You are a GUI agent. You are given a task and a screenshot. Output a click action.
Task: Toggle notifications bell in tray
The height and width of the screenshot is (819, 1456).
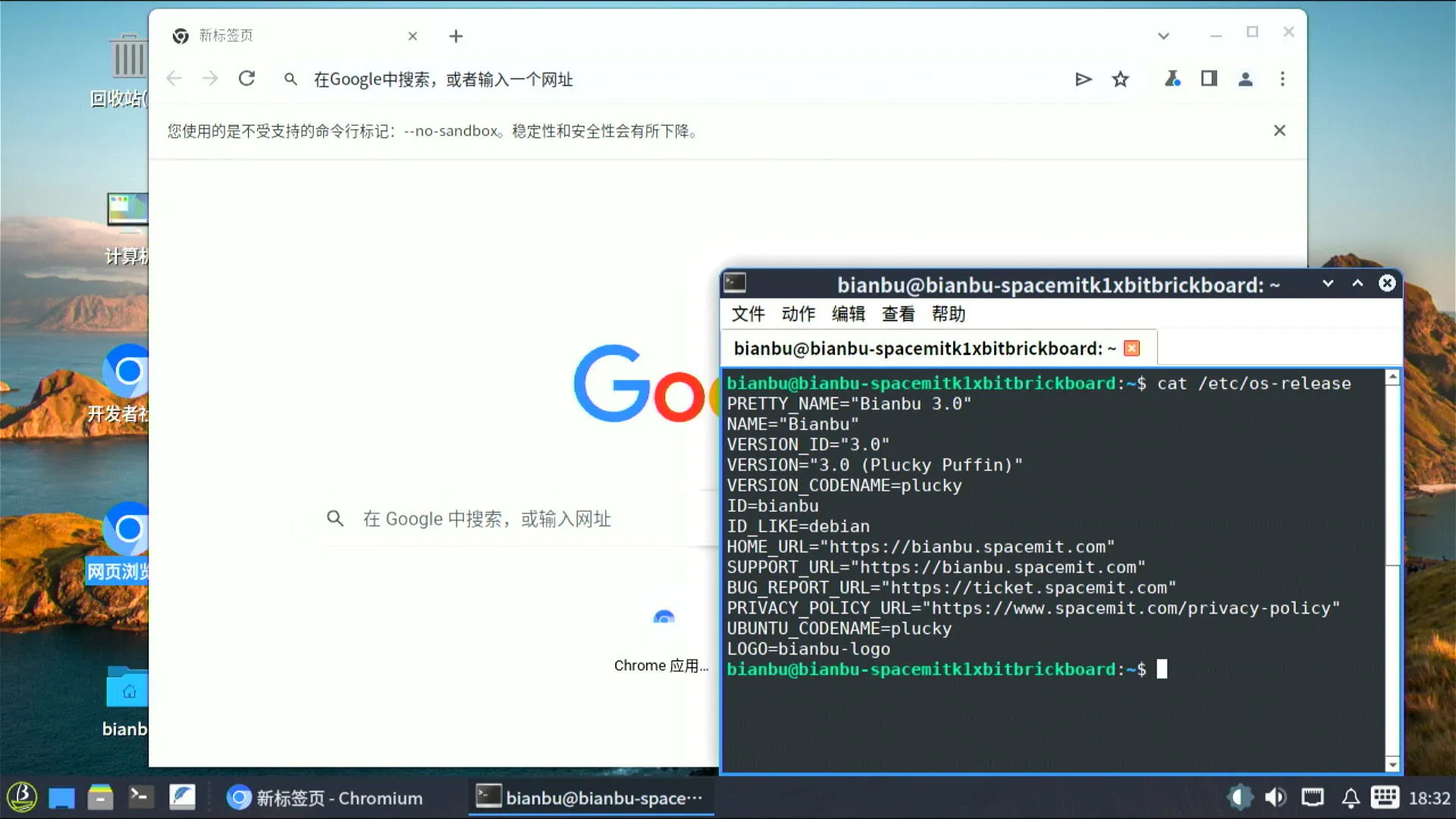point(1351,798)
